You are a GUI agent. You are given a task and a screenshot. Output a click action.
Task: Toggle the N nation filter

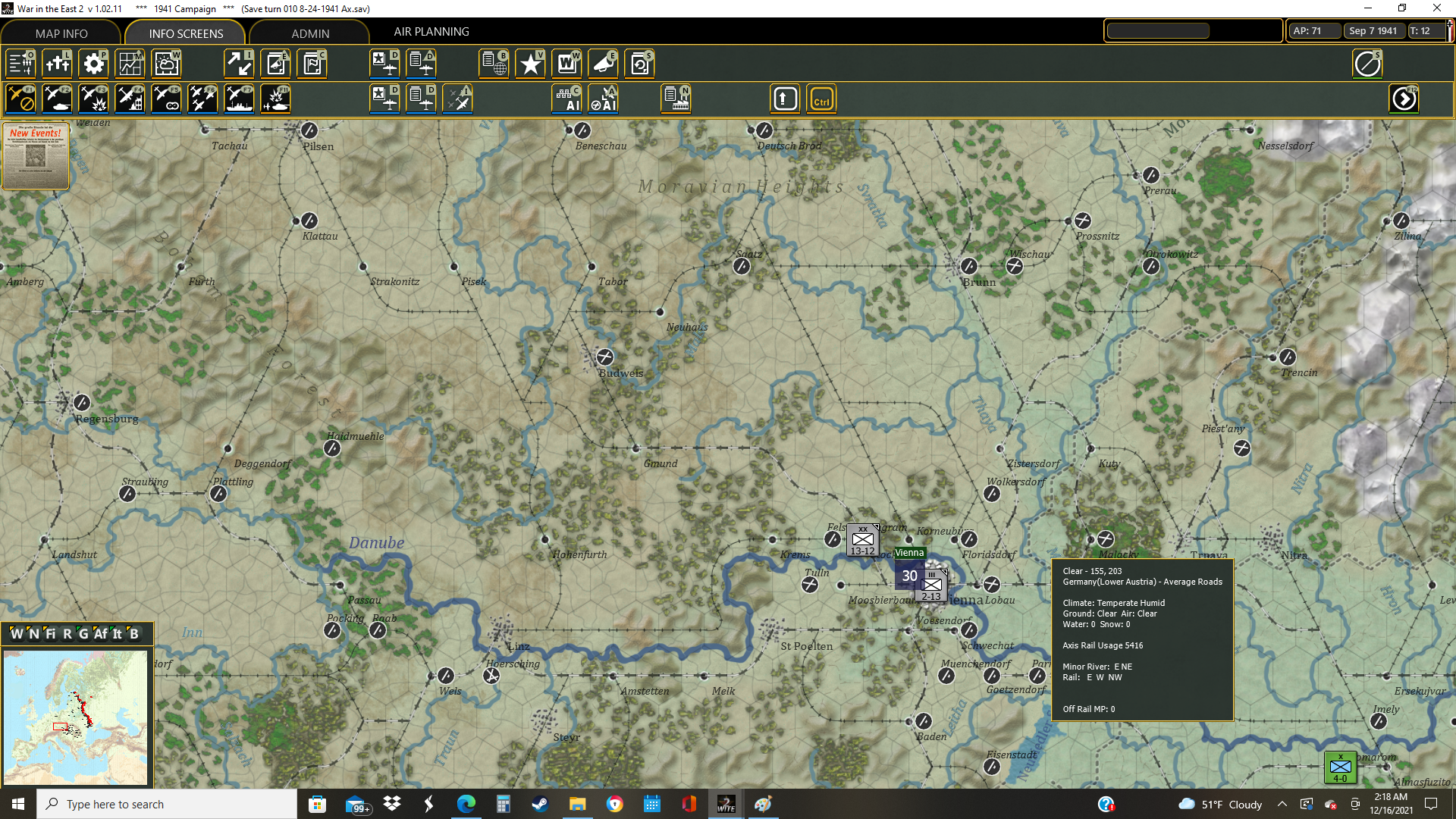click(34, 634)
